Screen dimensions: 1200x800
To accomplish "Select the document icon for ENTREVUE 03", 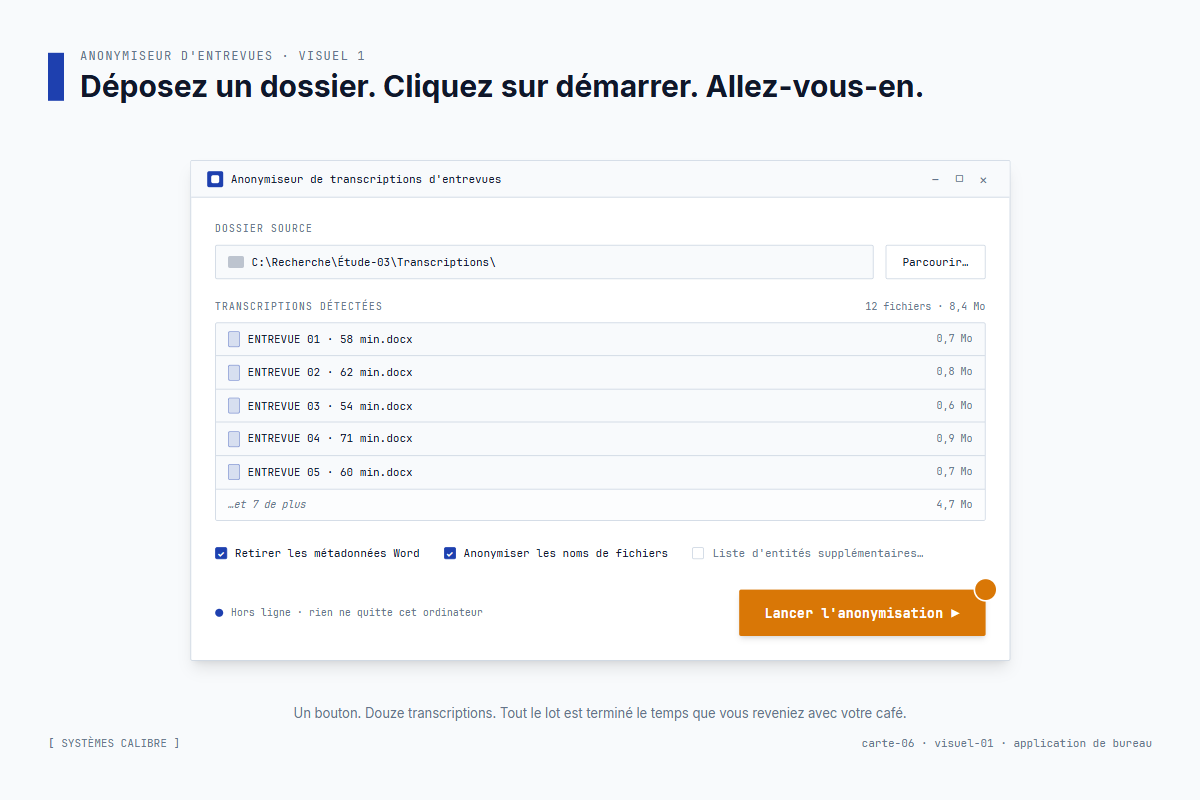I will (233, 405).
